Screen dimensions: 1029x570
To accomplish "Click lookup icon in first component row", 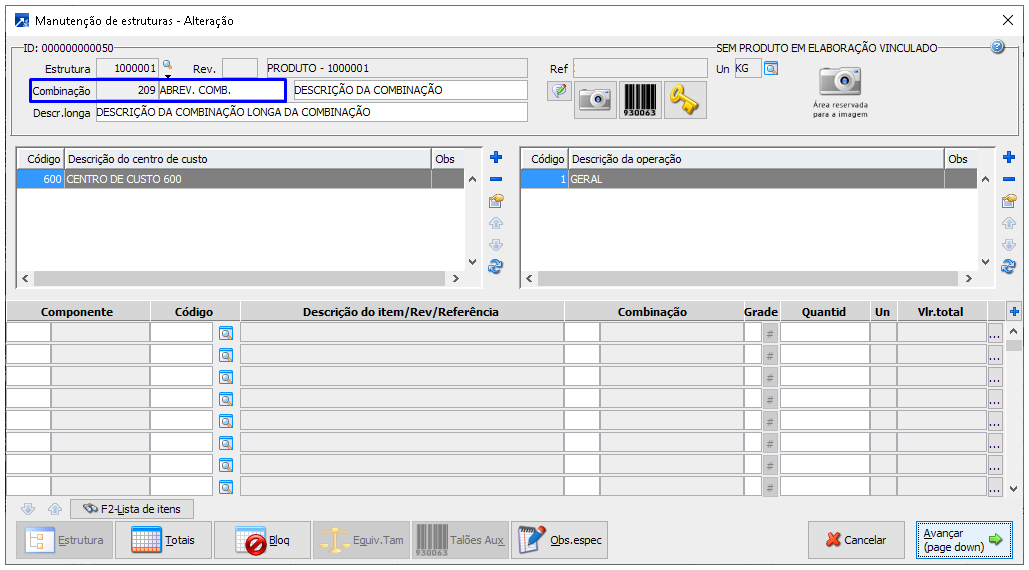I will (226, 334).
